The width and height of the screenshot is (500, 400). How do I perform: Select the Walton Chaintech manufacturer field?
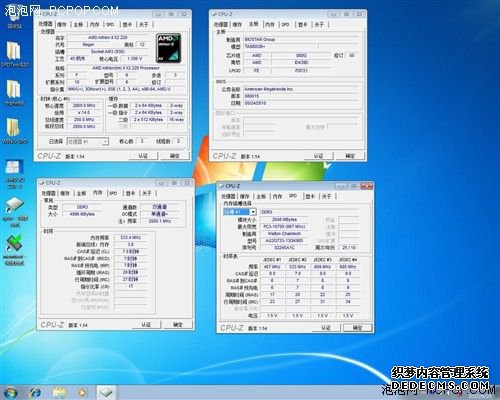click(x=284, y=234)
